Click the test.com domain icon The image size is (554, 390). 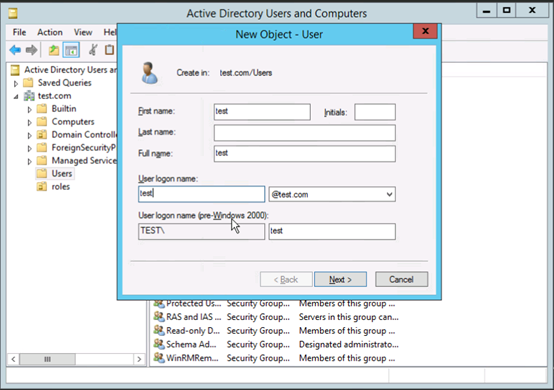click(x=29, y=96)
